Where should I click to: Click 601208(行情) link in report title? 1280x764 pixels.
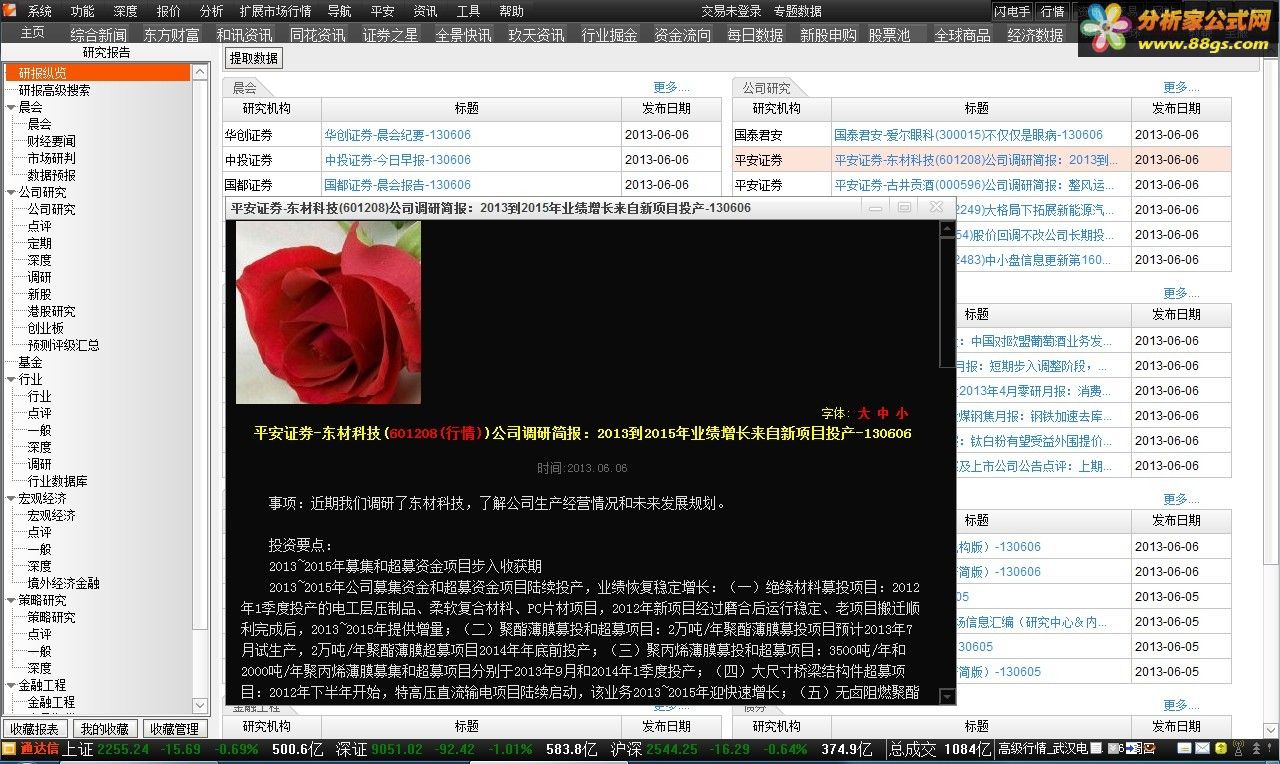pos(437,433)
